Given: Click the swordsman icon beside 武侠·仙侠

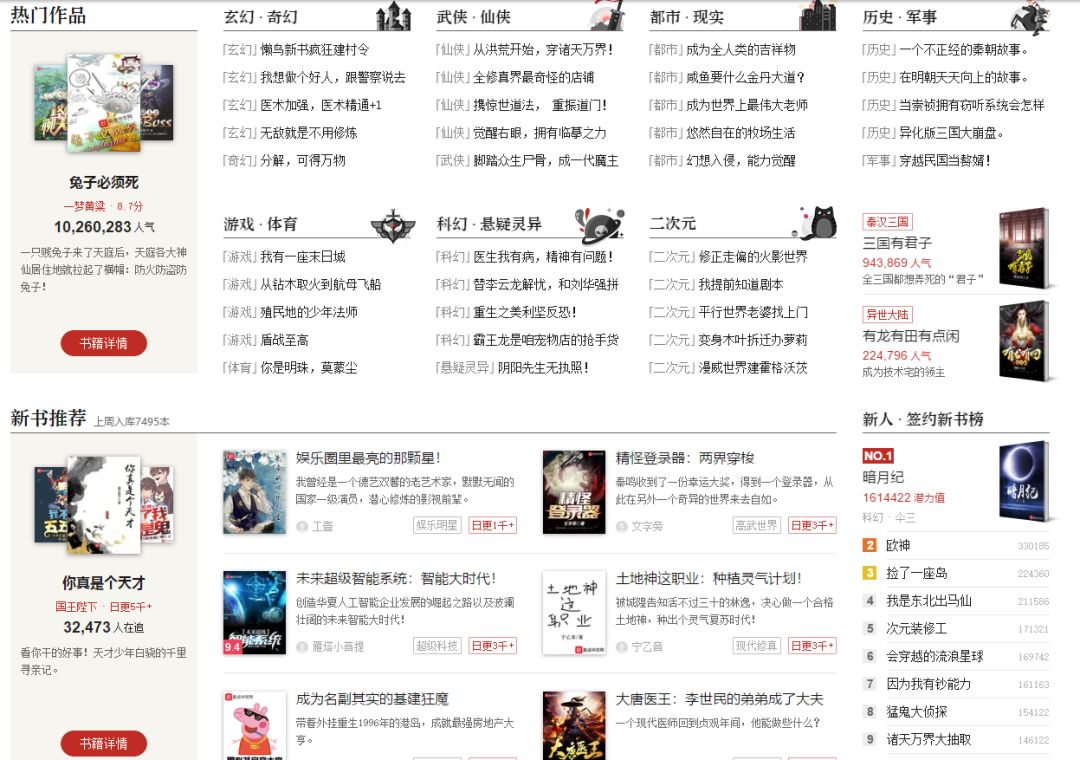Looking at the screenshot, I should click(x=609, y=15).
